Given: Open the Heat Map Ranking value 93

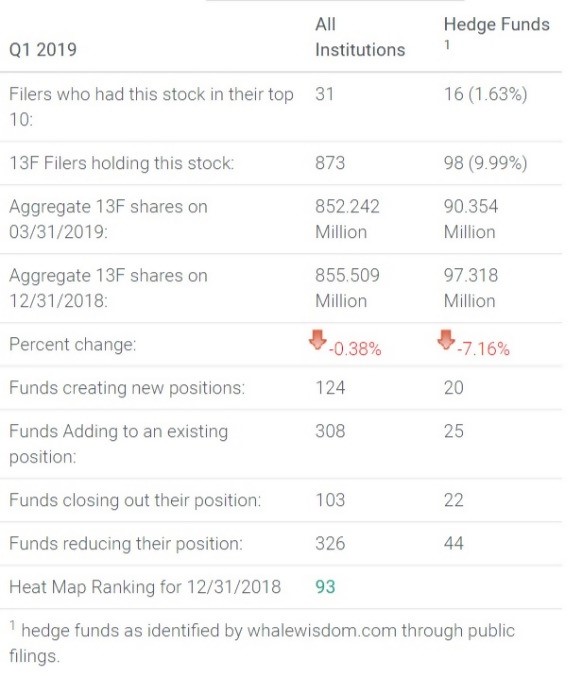Looking at the screenshot, I should coord(325,587).
